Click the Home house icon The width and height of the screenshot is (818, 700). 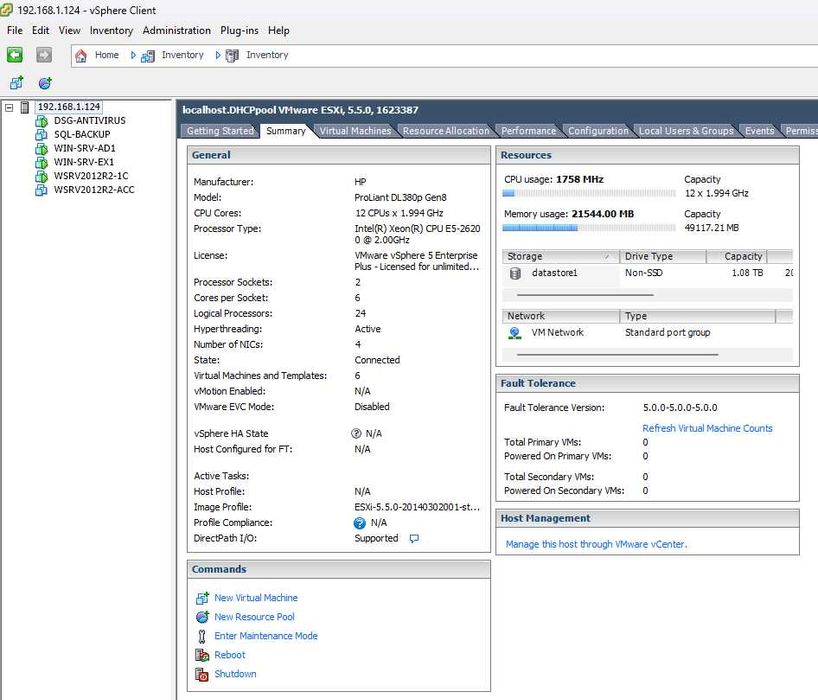click(81, 55)
